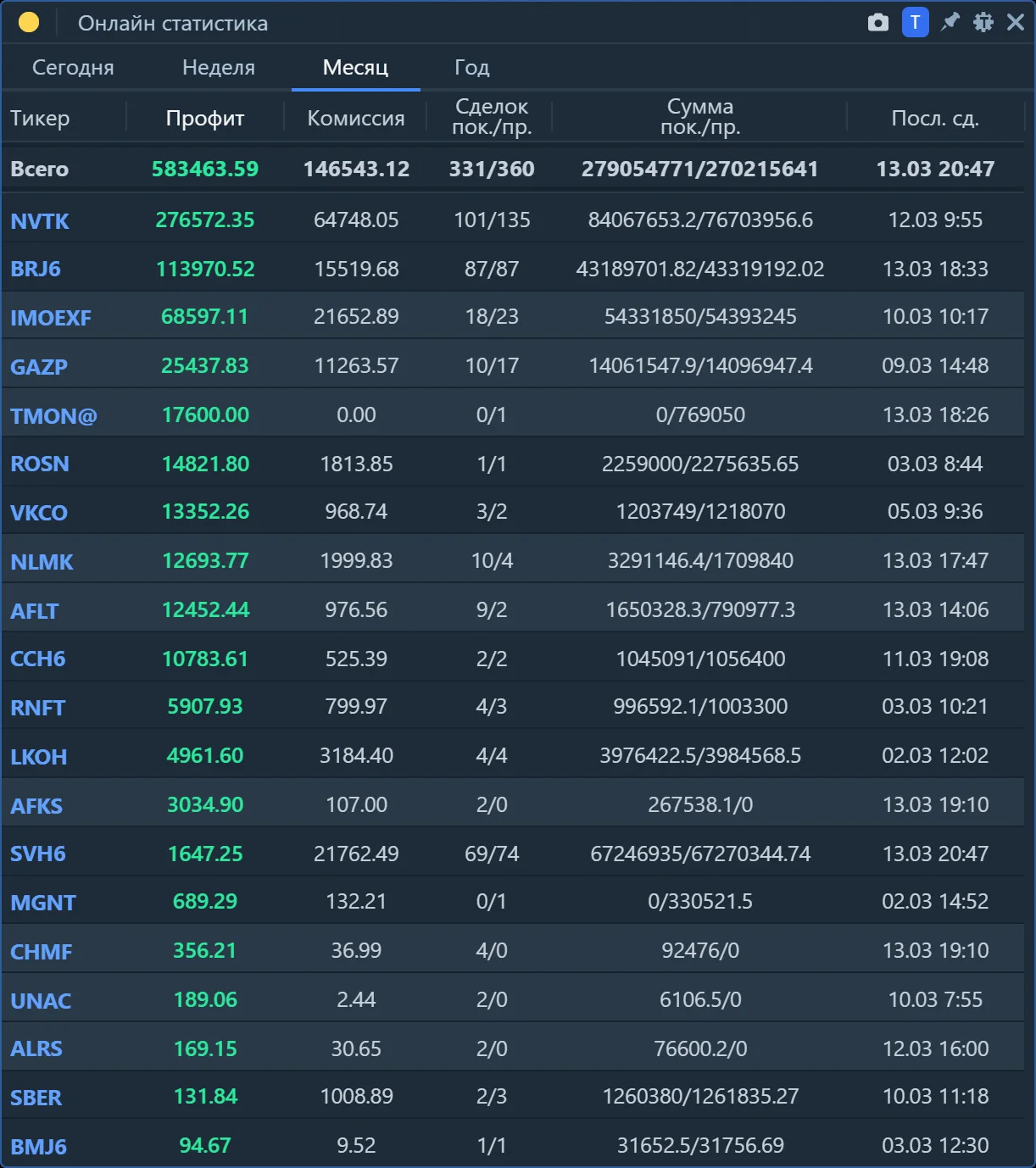This screenshot has height=1168, width=1036.
Task: Click the SVH6 ticker
Action: pyautogui.click(x=38, y=854)
